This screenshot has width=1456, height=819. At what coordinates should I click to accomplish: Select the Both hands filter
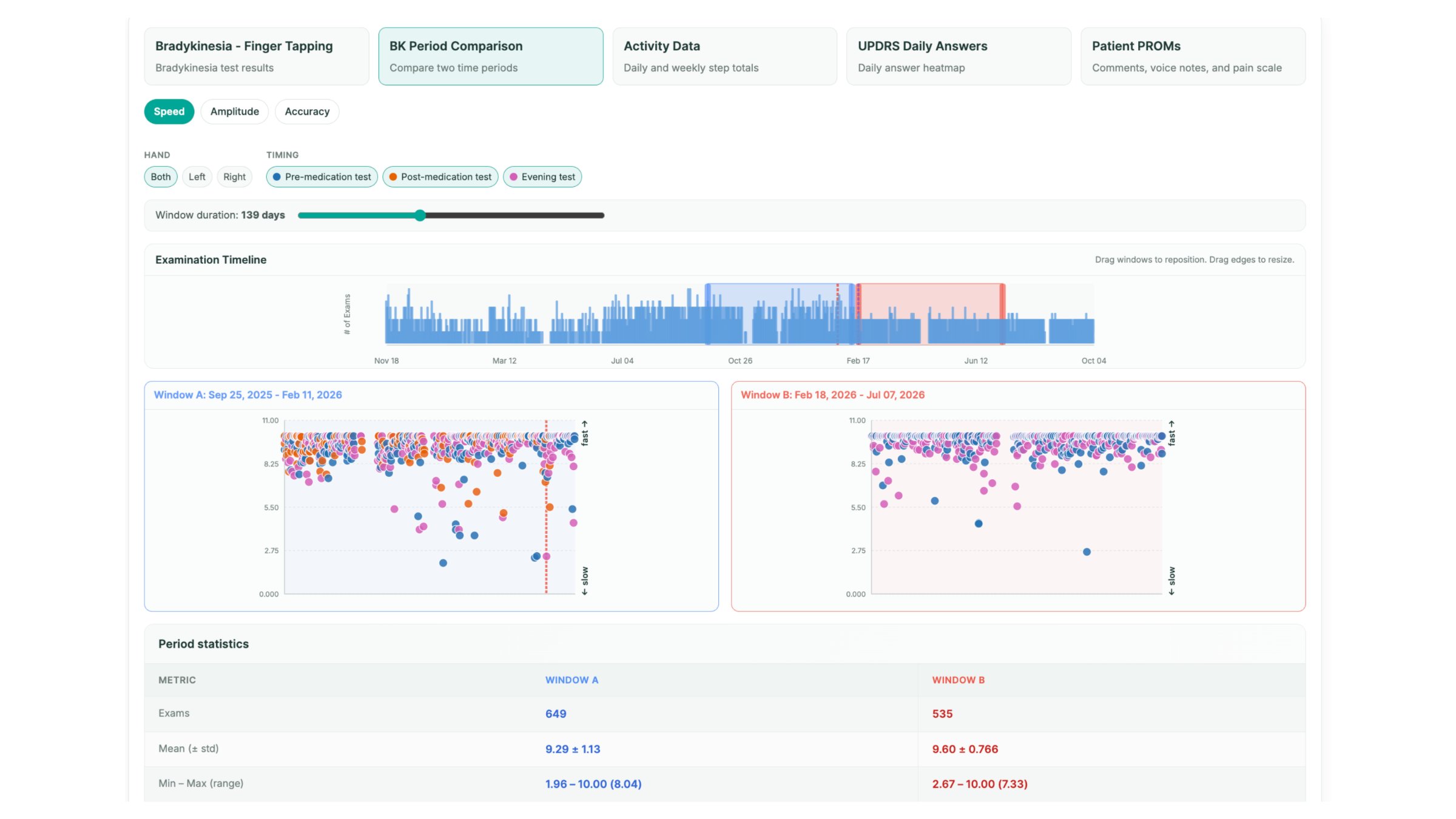click(161, 177)
